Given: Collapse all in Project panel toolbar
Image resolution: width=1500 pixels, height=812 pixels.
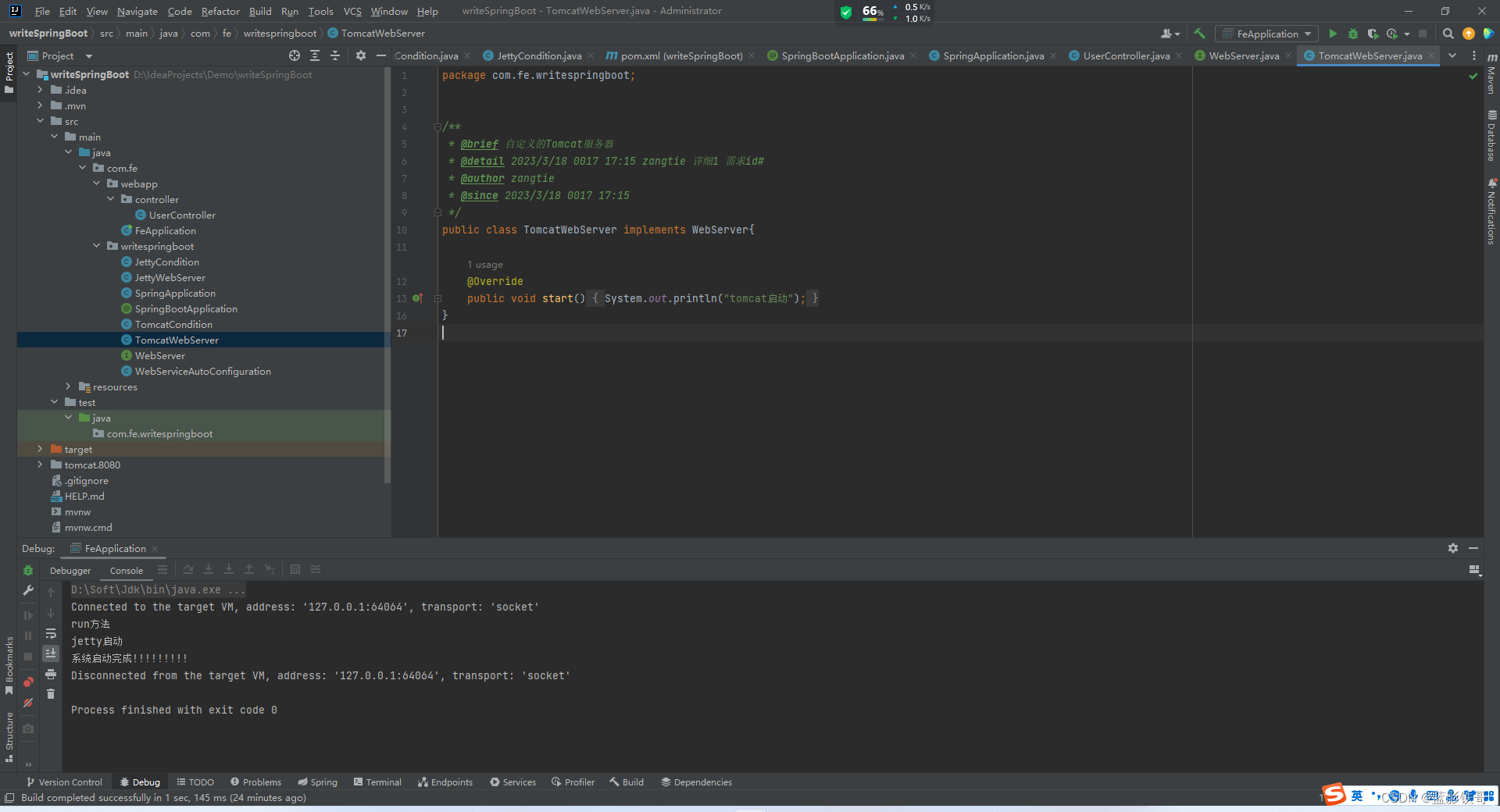Looking at the screenshot, I should 335,55.
